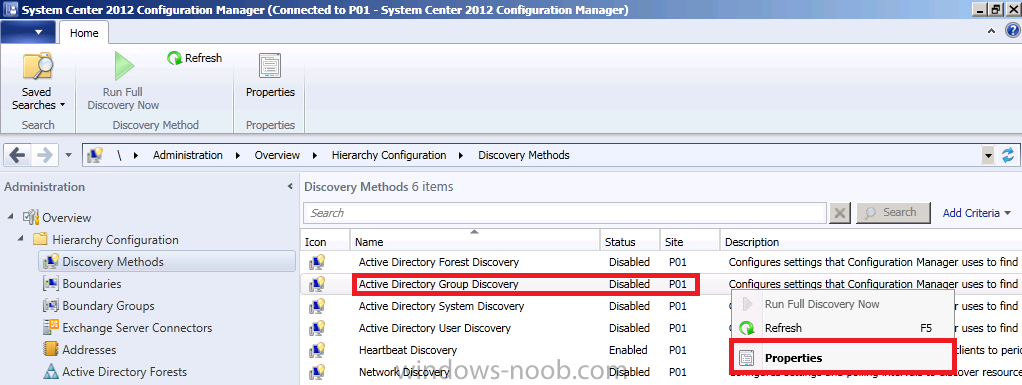
Task: Select the Heartbeat Discovery row
Action: pos(661,350)
